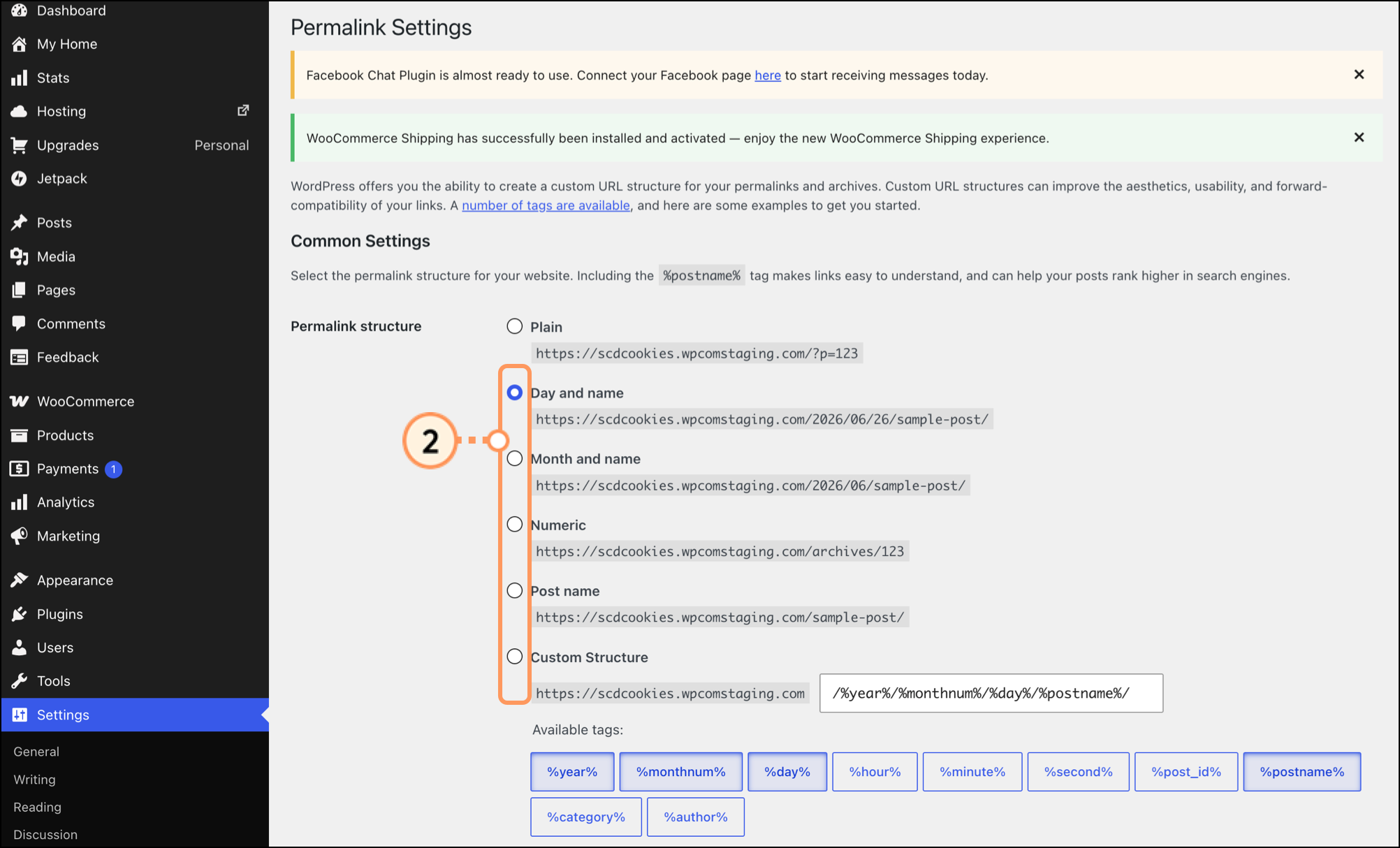Screen dimensions: 1400x848
Task: Open 'number of tags are available' link
Action: (546, 205)
